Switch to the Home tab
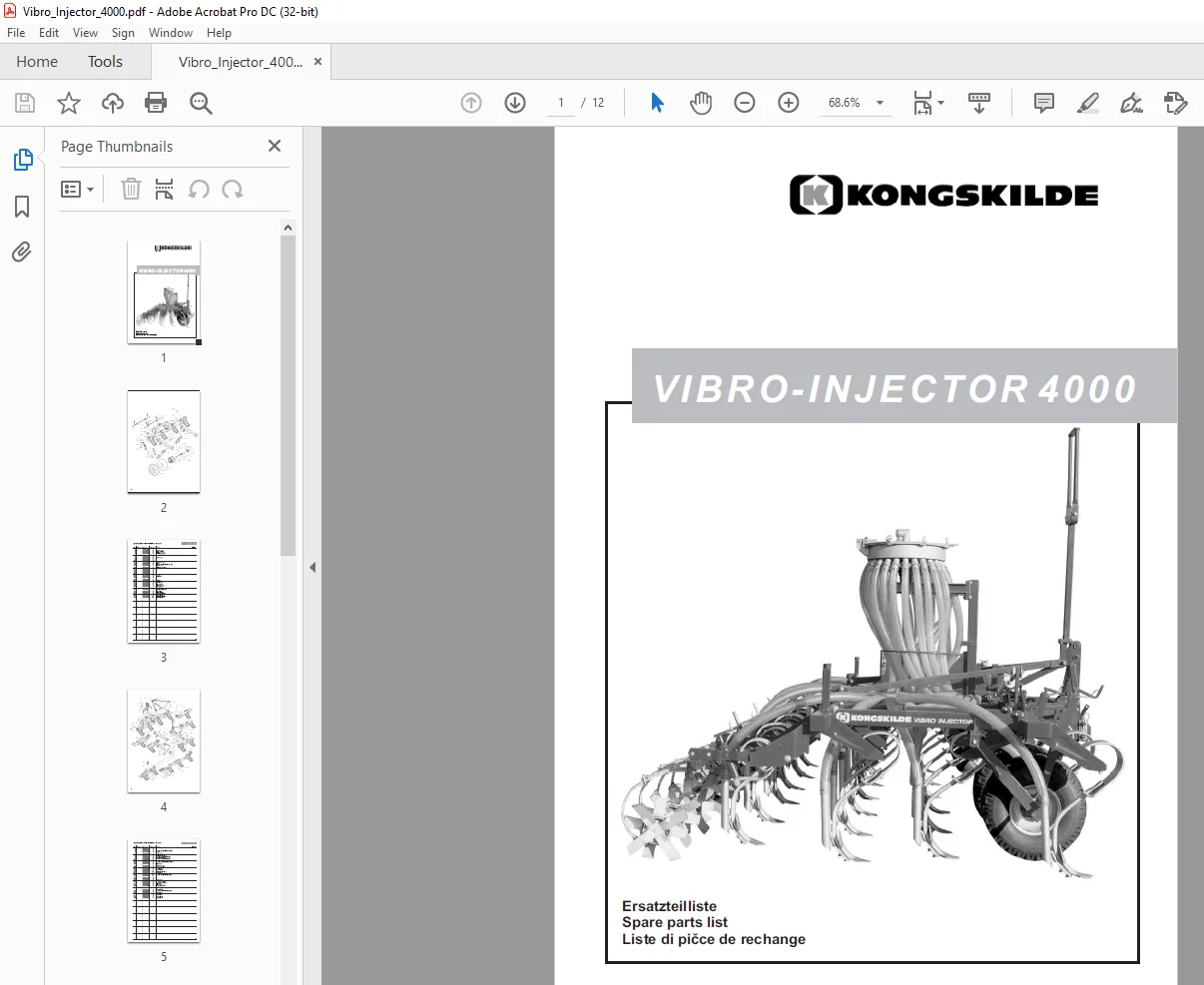Image resolution: width=1204 pixels, height=985 pixels. pos(37,62)
